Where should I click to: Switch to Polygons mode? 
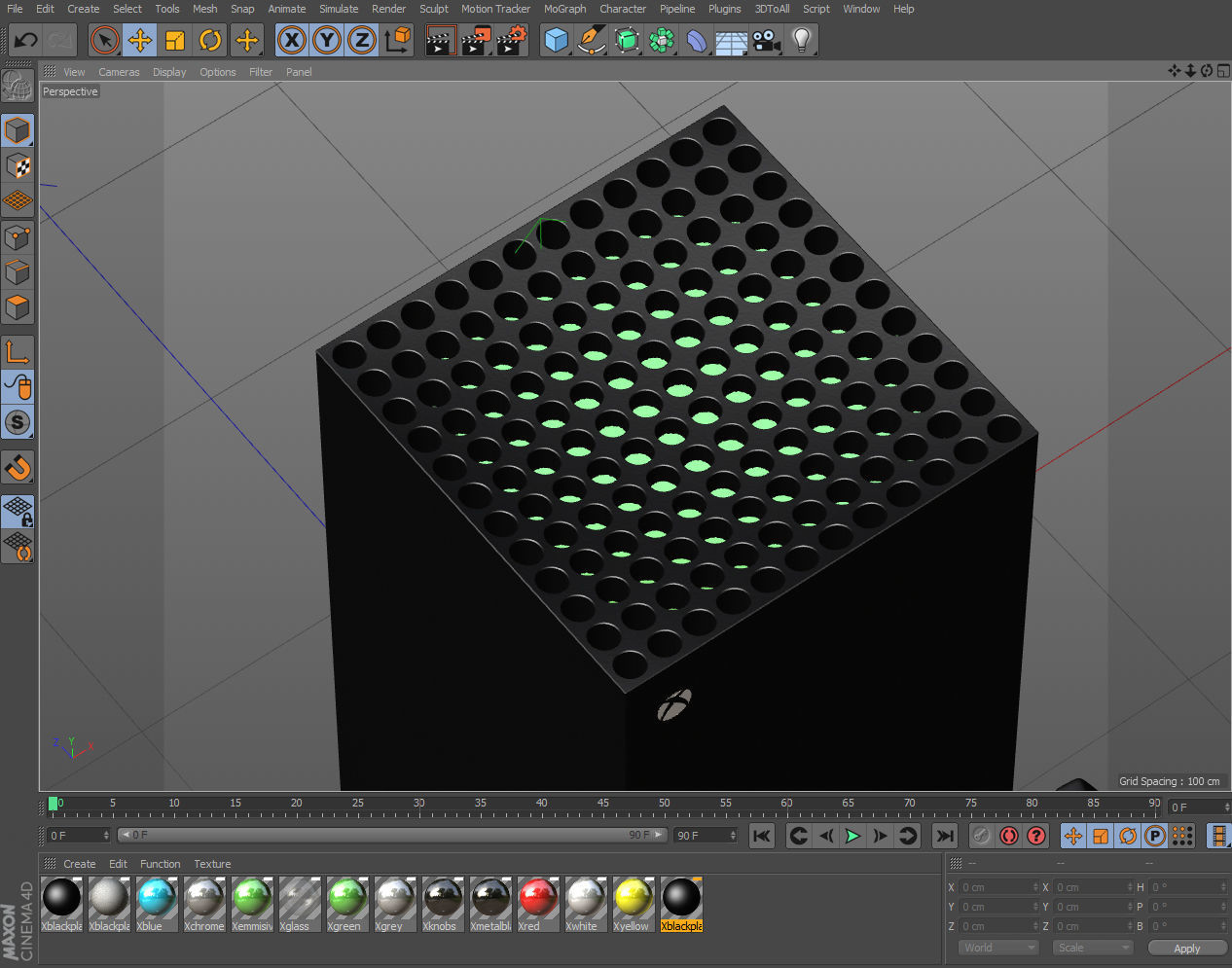pos(18,307)
